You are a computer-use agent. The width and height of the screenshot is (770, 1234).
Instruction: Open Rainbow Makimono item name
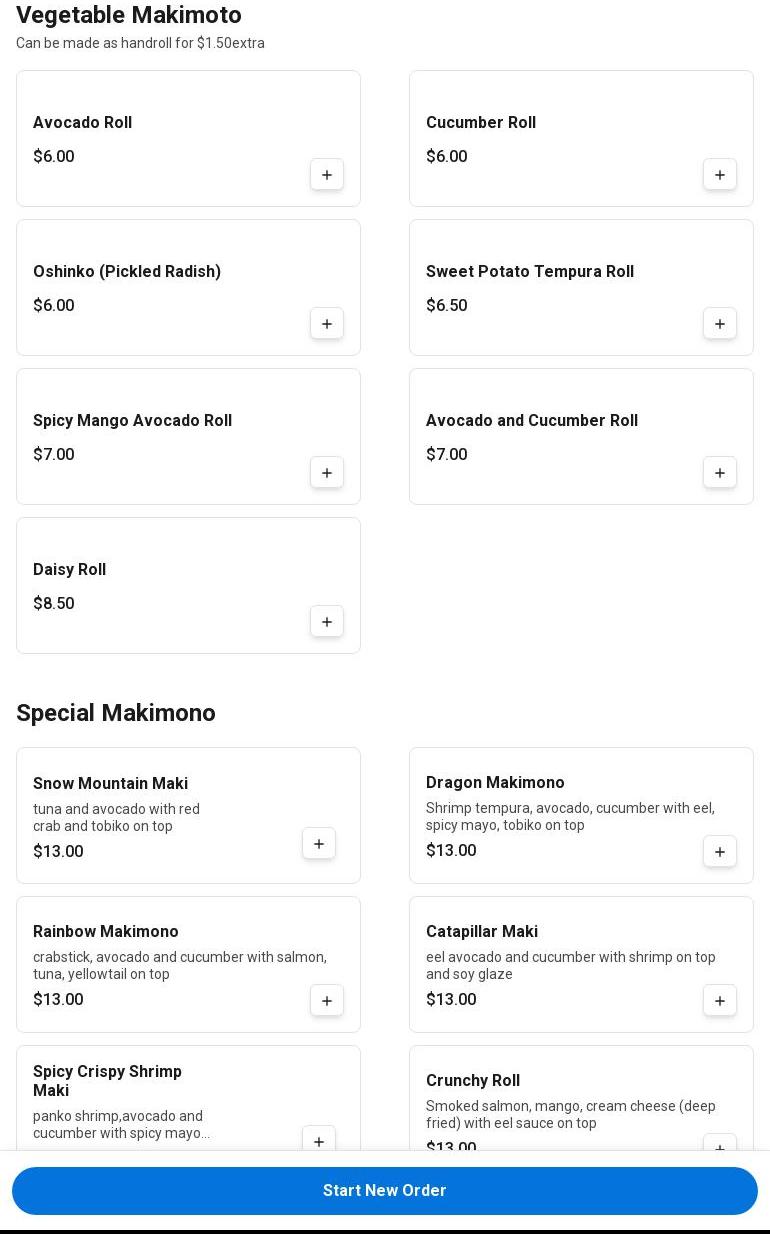(106, 932)
